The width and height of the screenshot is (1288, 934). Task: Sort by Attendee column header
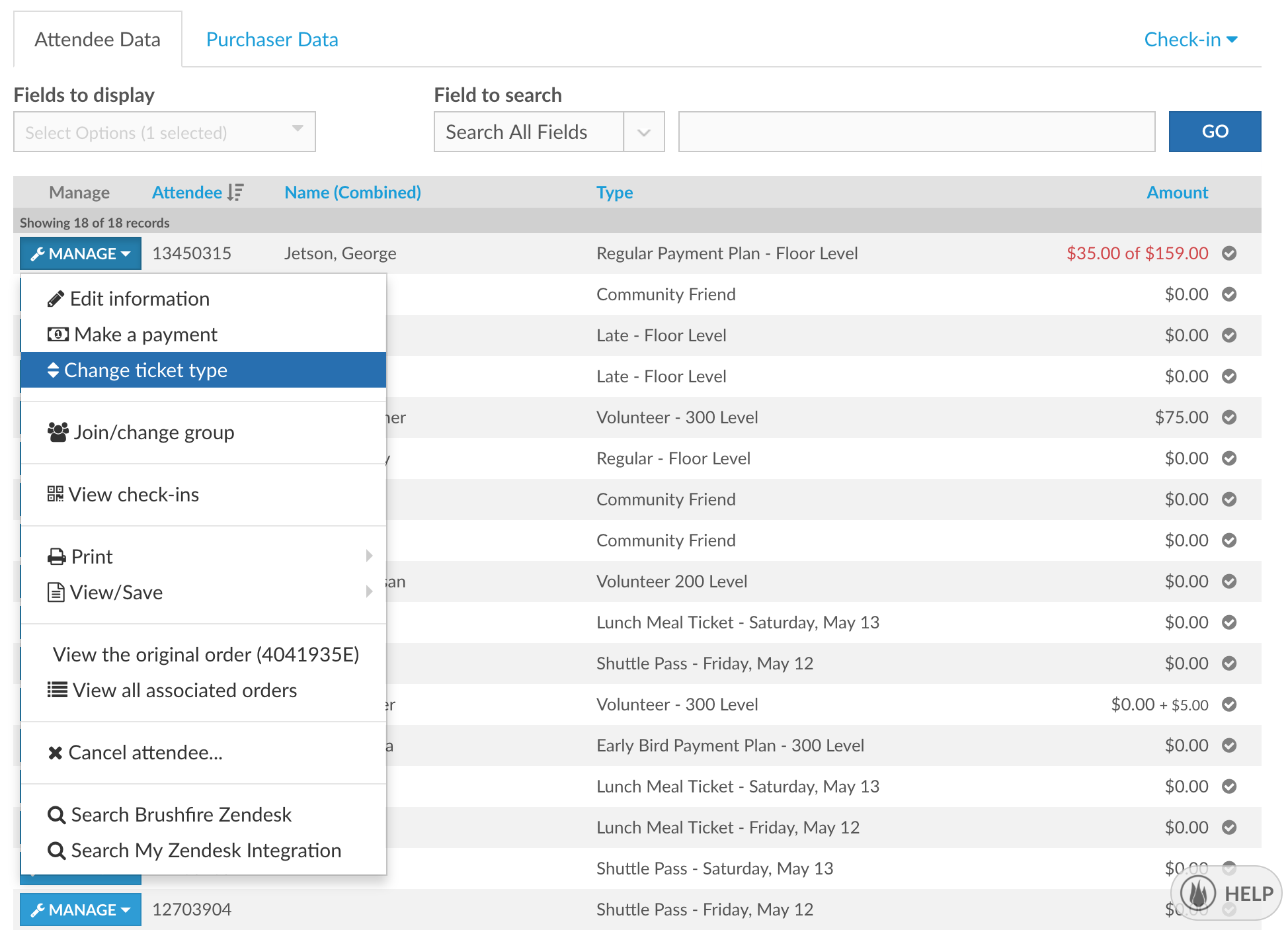[187, 192]
